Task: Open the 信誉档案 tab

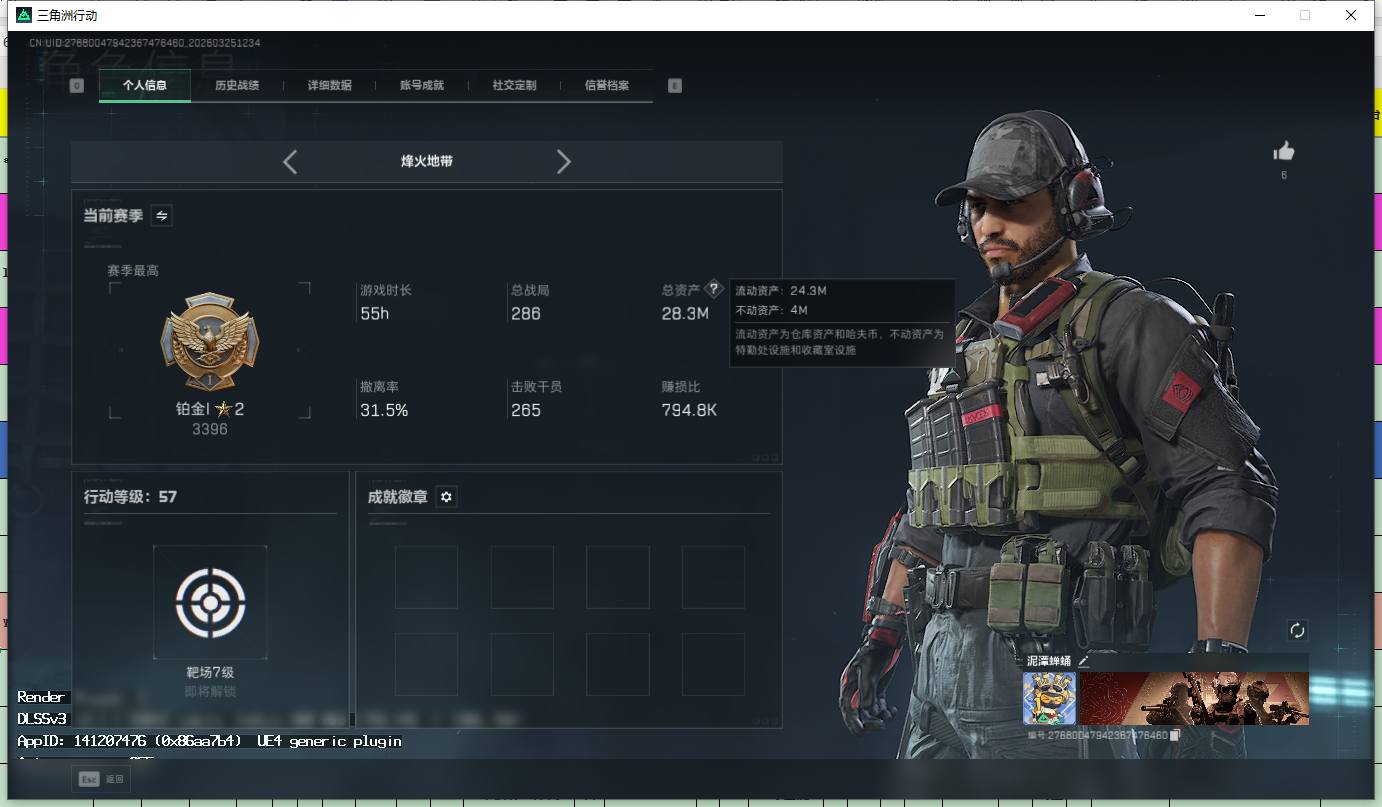Action: point(607,86)
